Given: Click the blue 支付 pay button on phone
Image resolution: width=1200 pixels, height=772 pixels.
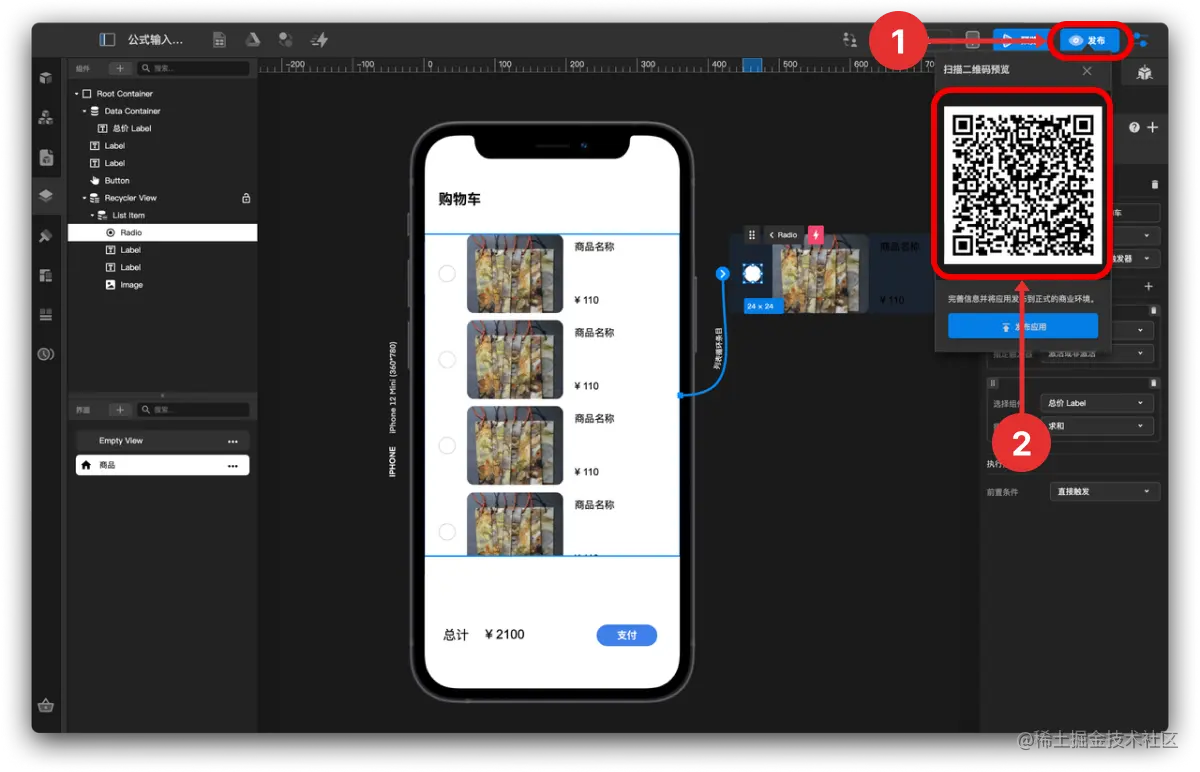Looking at the screenshot, I should [626, 635].
